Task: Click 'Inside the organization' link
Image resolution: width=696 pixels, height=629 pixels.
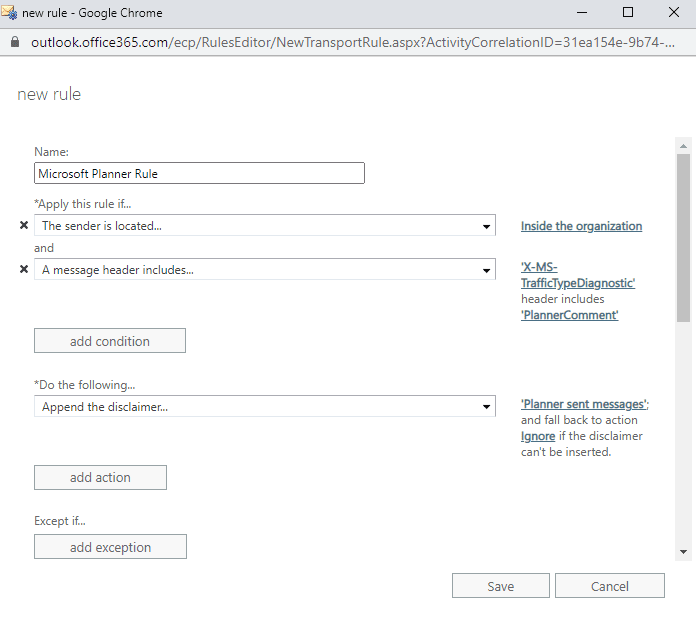Action: (581, 226)
